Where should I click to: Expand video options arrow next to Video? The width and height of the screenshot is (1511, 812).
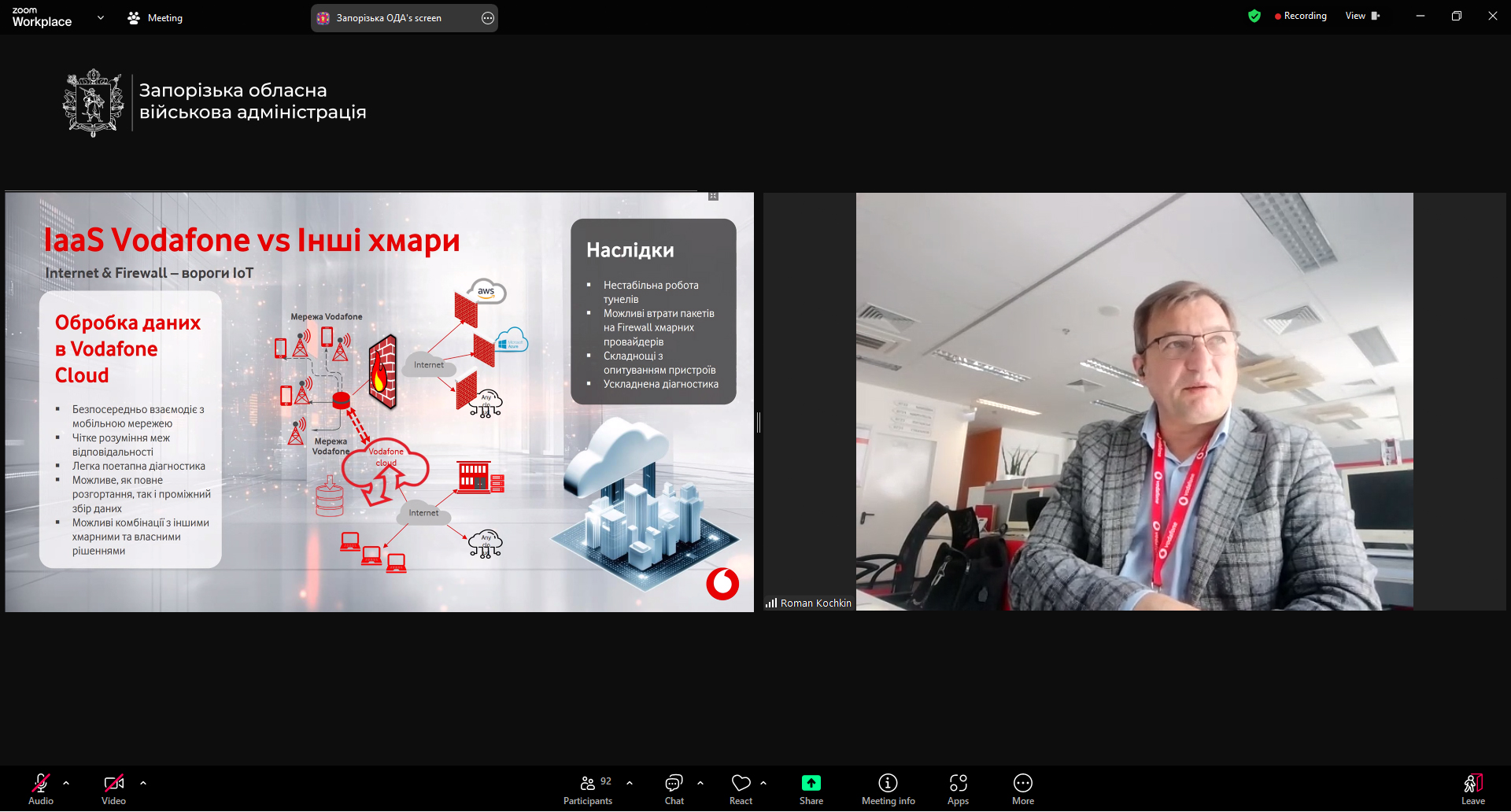[143, 783]
